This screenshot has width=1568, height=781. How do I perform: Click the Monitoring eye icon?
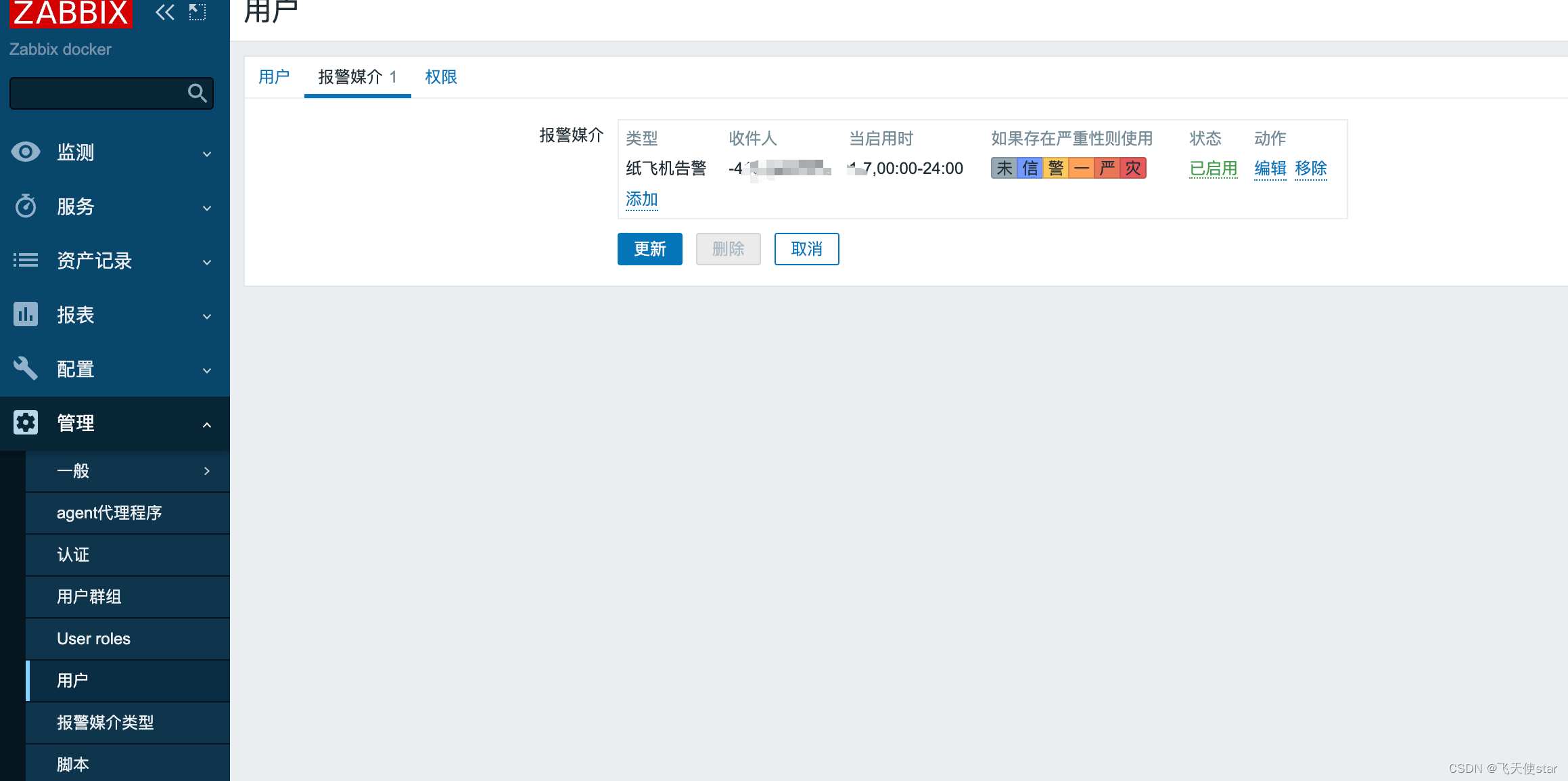coord(26,152)
